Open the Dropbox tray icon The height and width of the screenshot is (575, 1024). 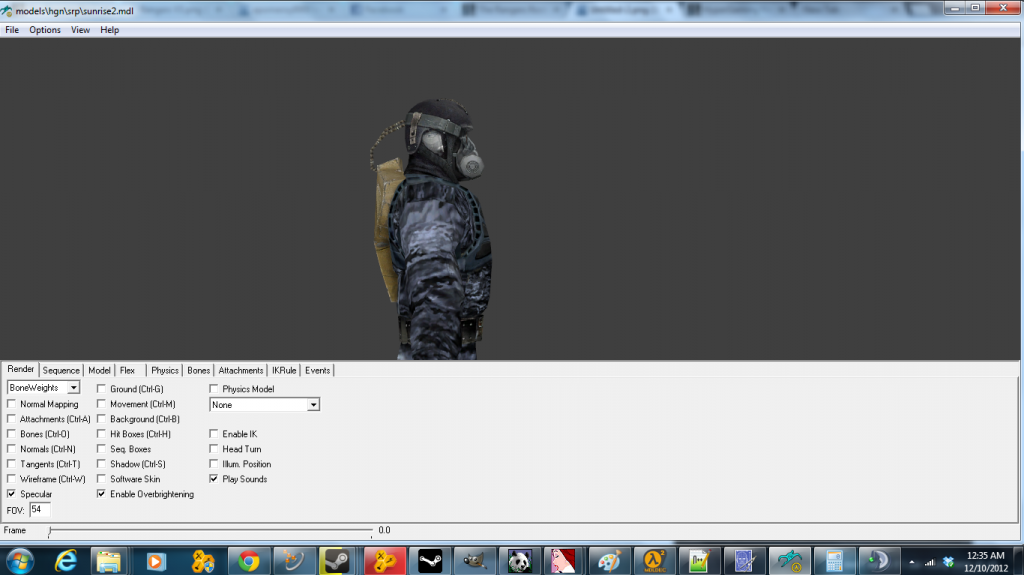(x=948, y=562)
